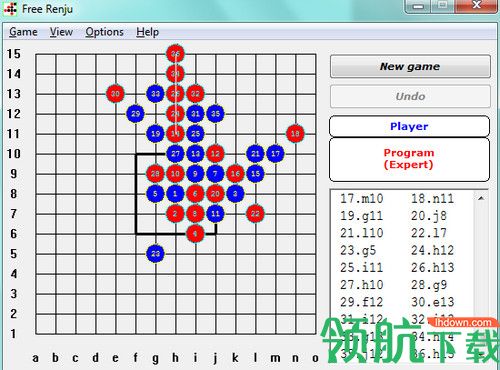This screenshot has width=500, height=370.
Task: Select move entry 19.g11
Action: point(362,216)
